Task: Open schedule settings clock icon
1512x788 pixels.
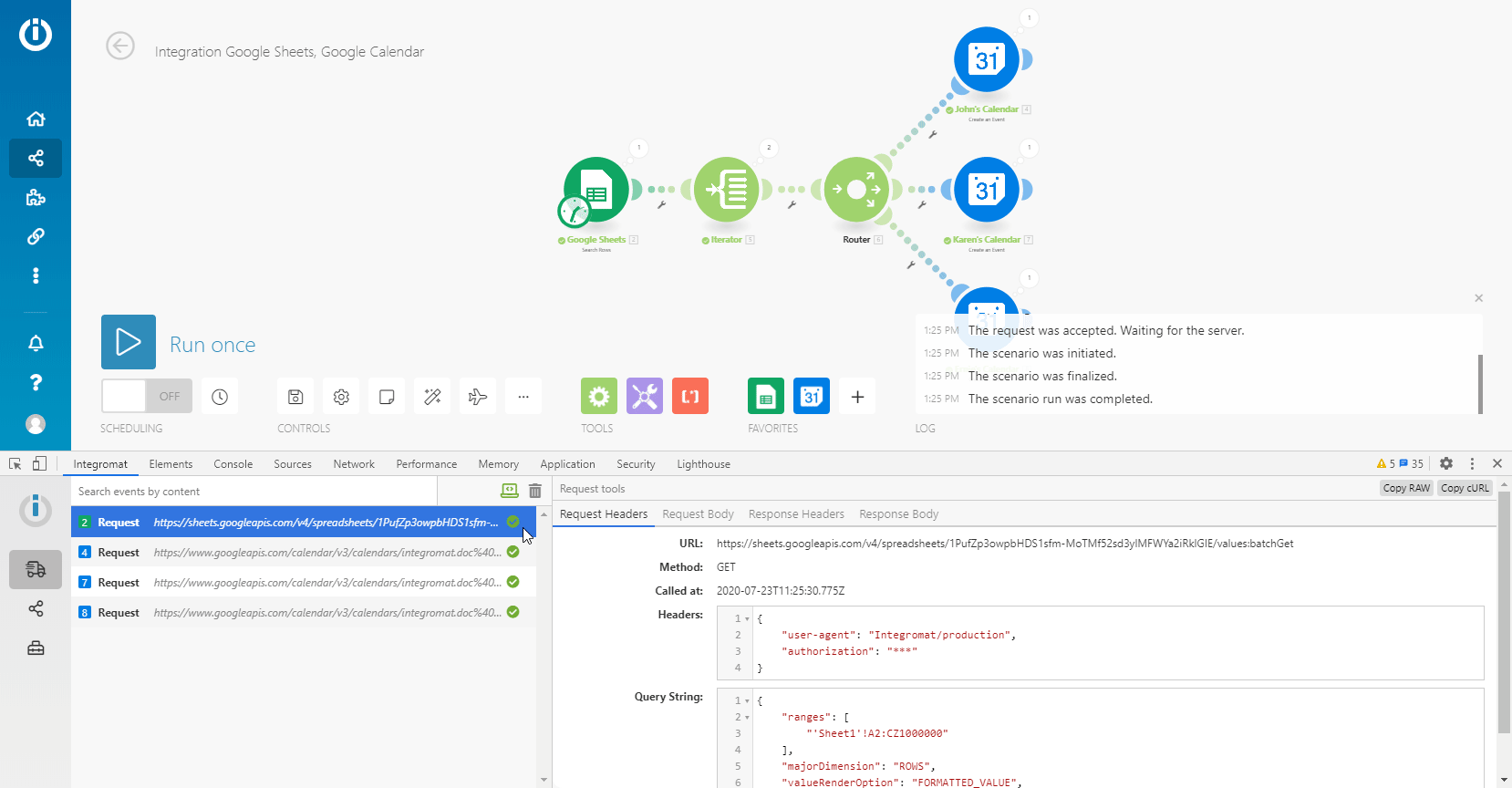Action: (220, 397)
